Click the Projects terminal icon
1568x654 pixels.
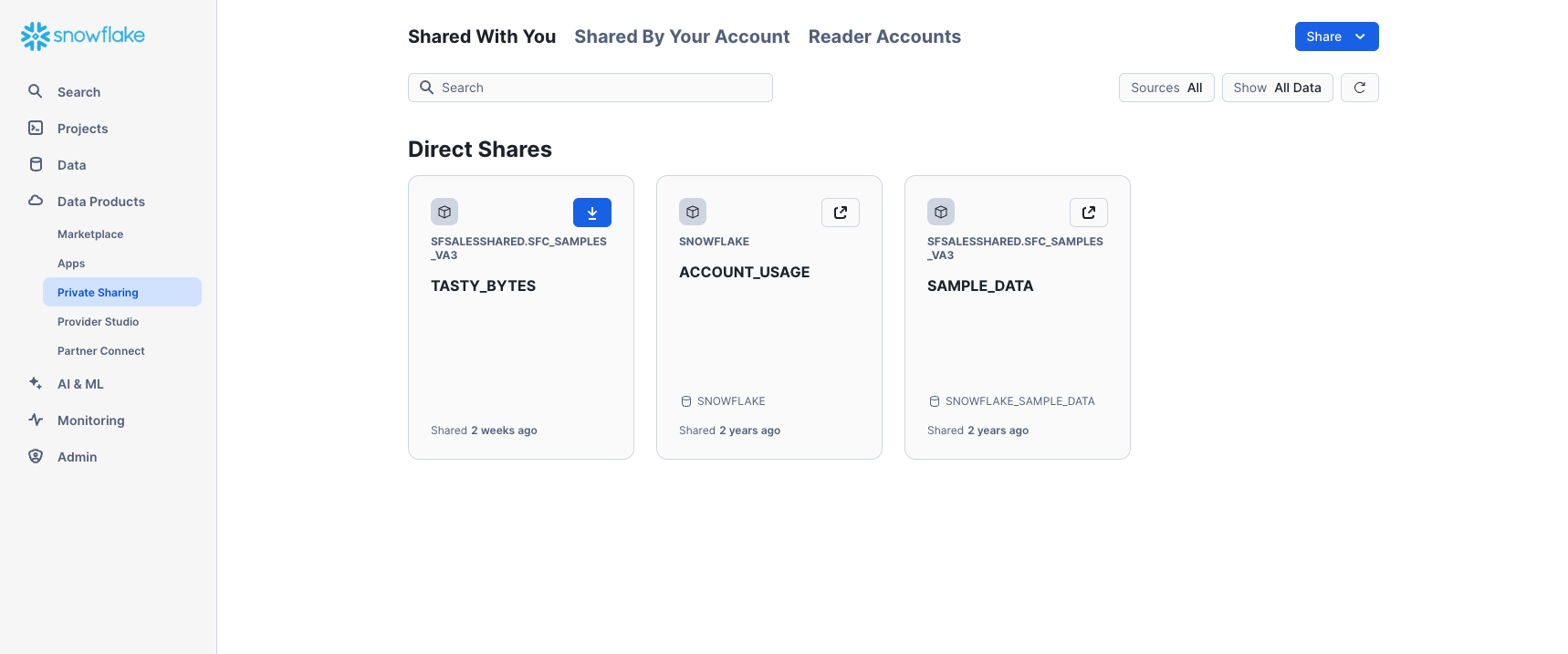[36, 128]
